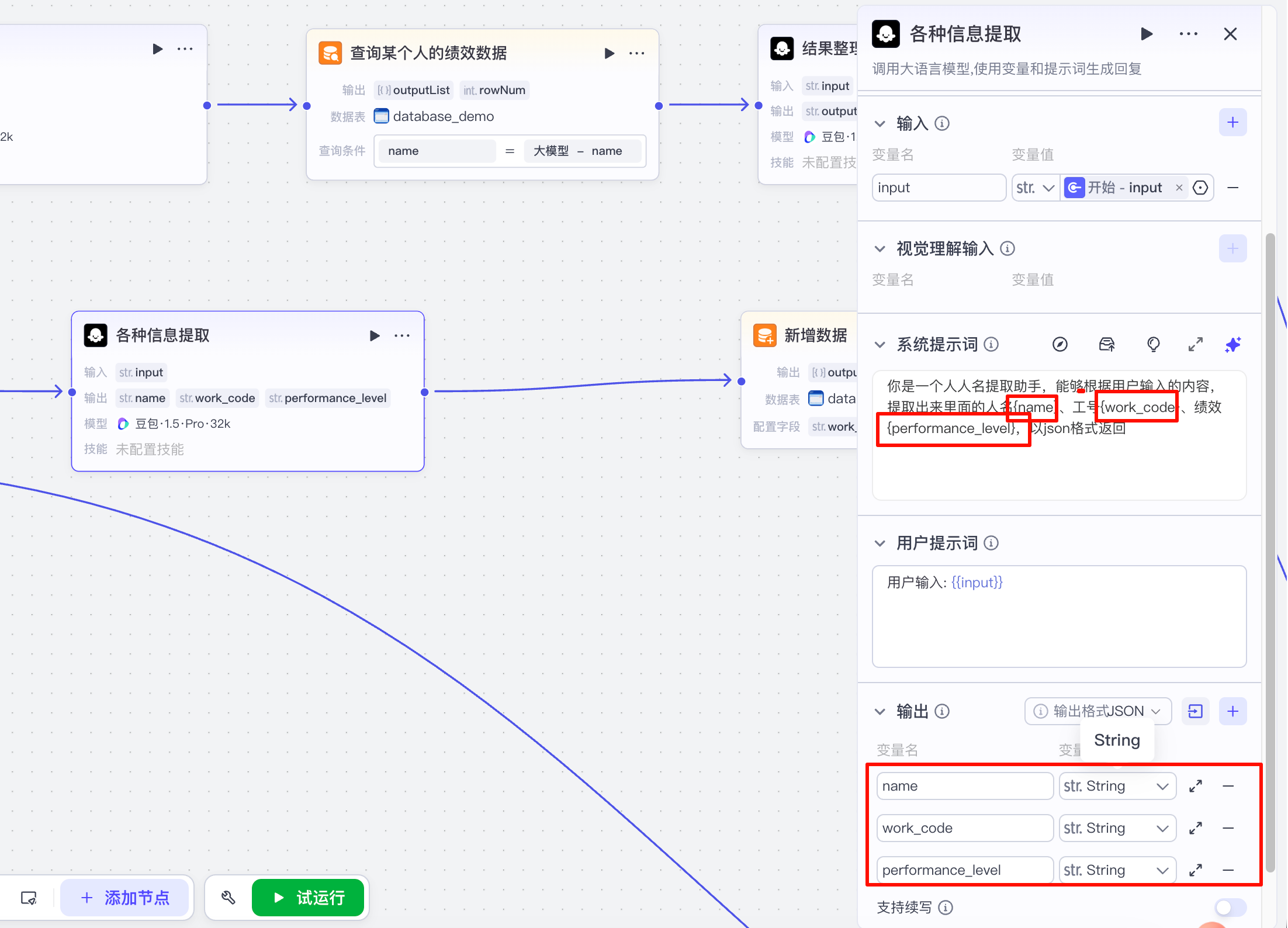This screenshot has height=928, width=1288.
Task: Add a new output variable with the plus button
Action: tap(1232, 711)
